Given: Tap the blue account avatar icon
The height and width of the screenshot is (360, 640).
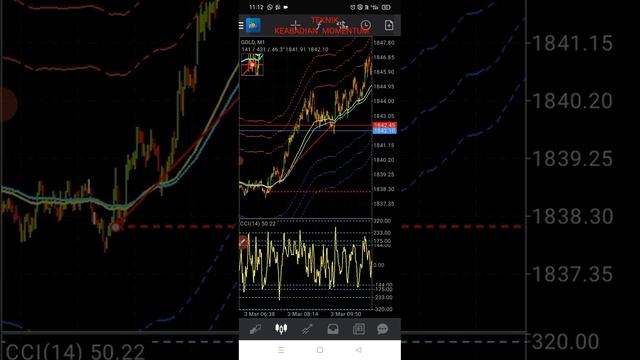Looking at the screenshot, I should [253, 25].
